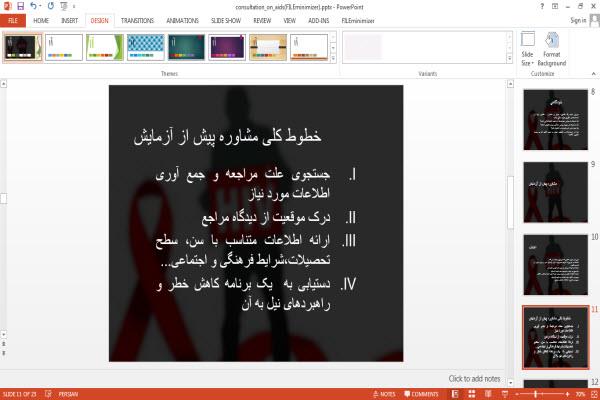Select slide 9 thumbnail
The width and height of the screenshot is (600, 400).
[x=556, y=192]
